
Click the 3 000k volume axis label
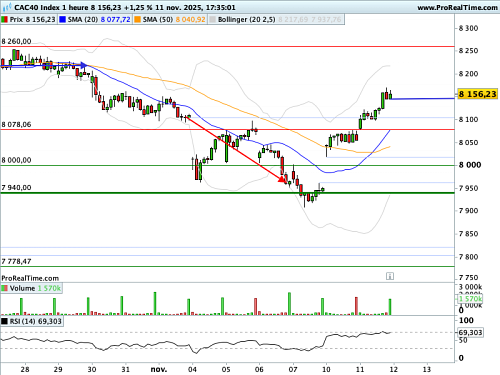point(470,287)
